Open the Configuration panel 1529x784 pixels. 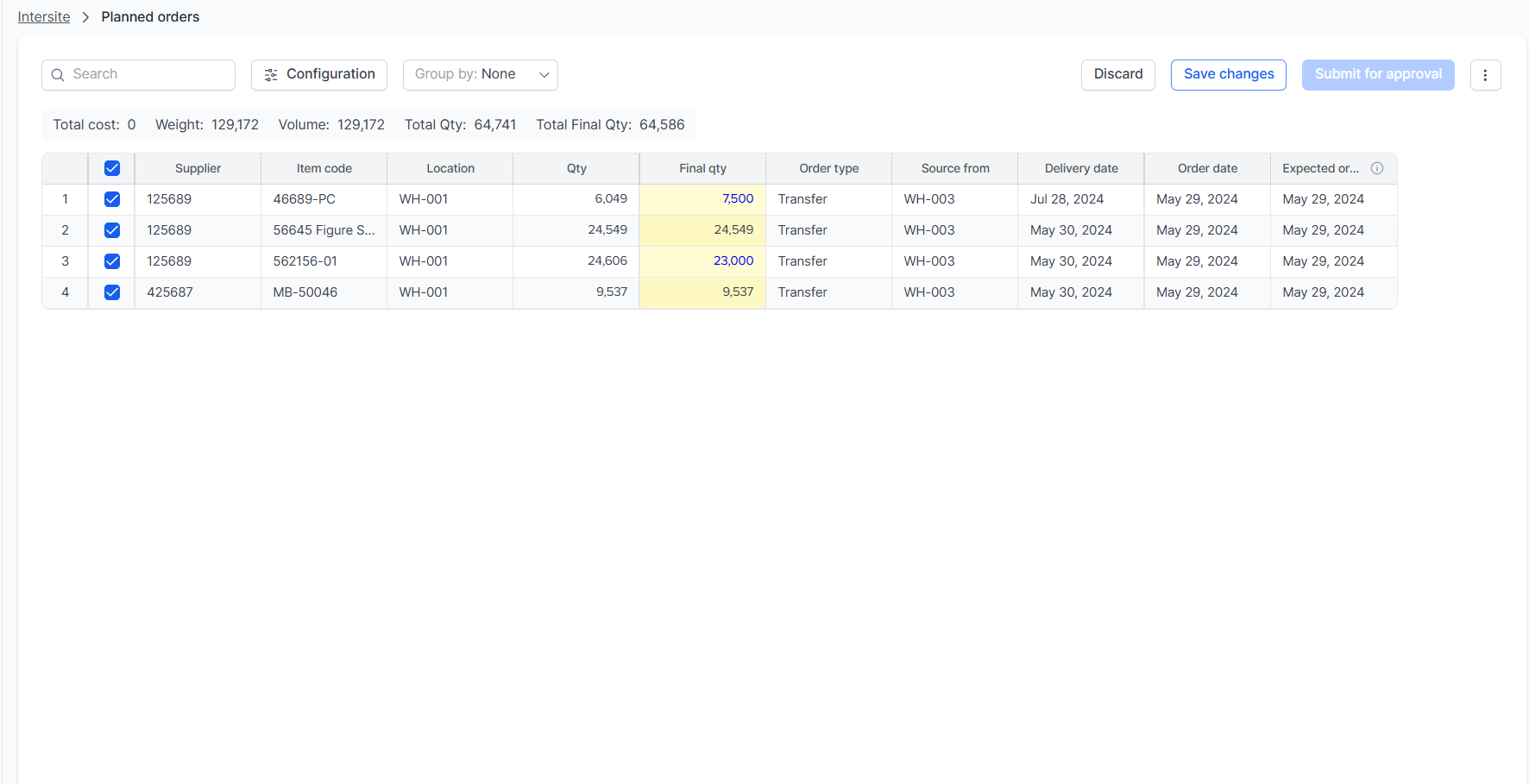click(319, 75)
